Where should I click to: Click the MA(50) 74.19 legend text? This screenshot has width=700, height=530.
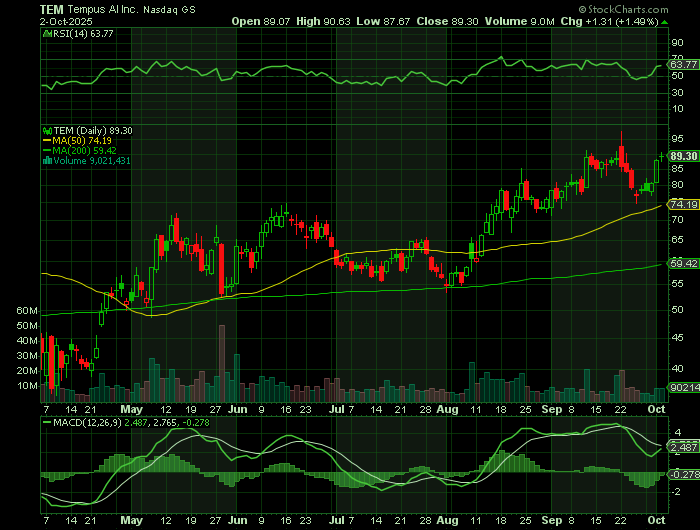click(x=82, y=141)
